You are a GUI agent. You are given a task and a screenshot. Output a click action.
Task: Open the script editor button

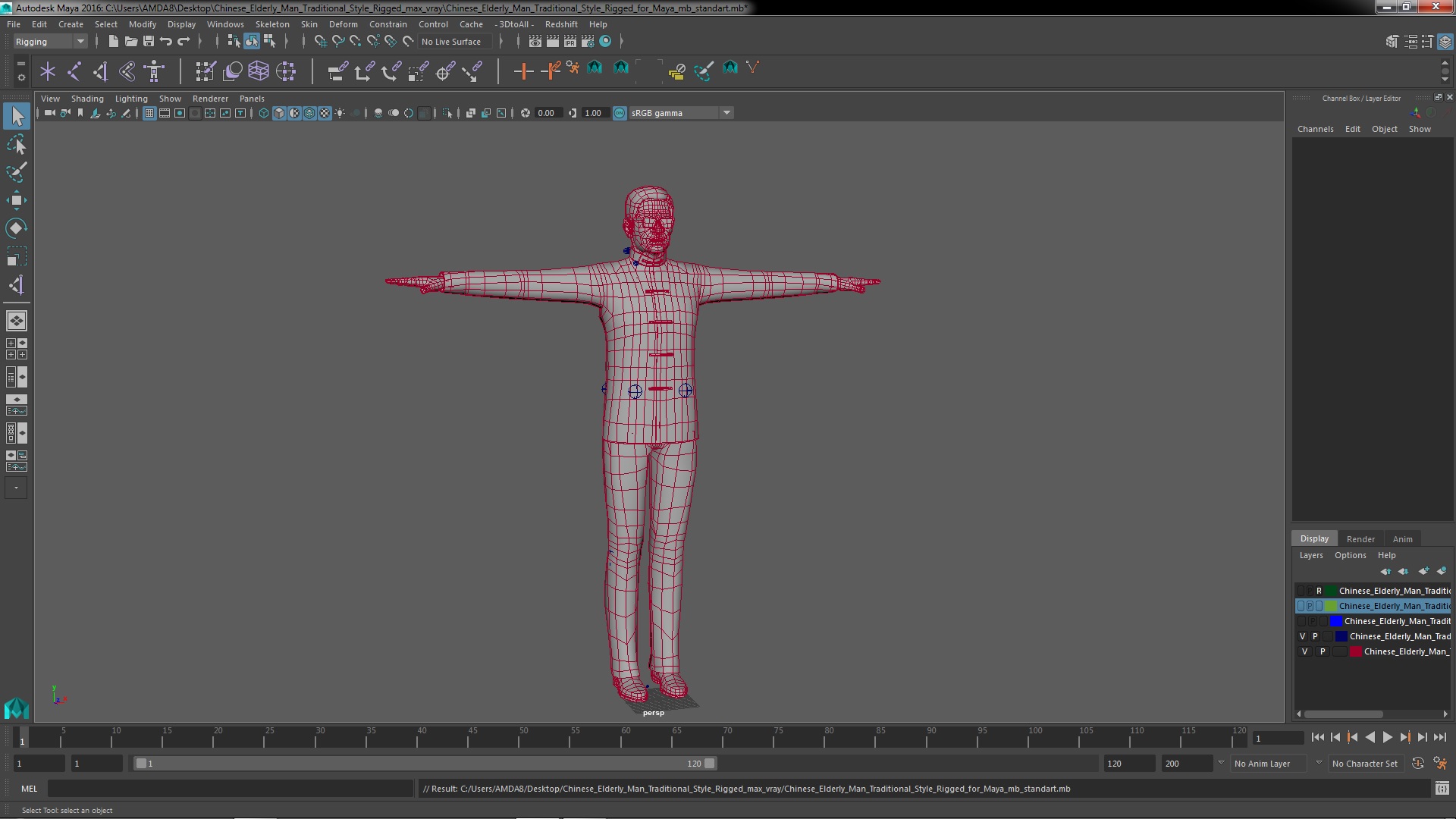pyautogui.click(x=1442, y=789)
